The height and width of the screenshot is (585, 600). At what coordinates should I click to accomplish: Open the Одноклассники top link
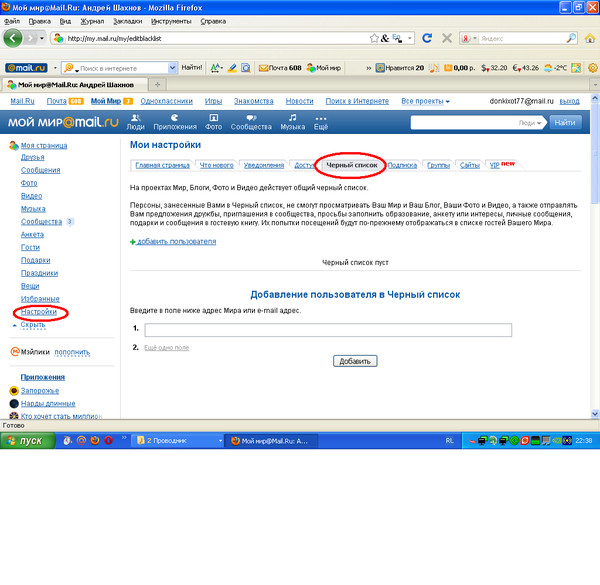(x=166, y=101)
